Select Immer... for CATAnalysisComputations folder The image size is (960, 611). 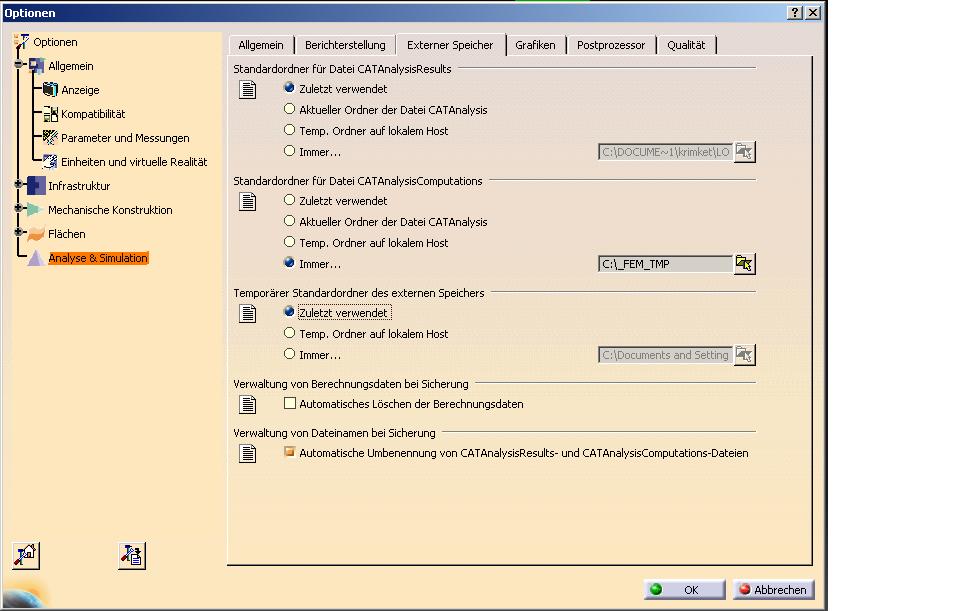pyautogui.click(x=290, y=263)
